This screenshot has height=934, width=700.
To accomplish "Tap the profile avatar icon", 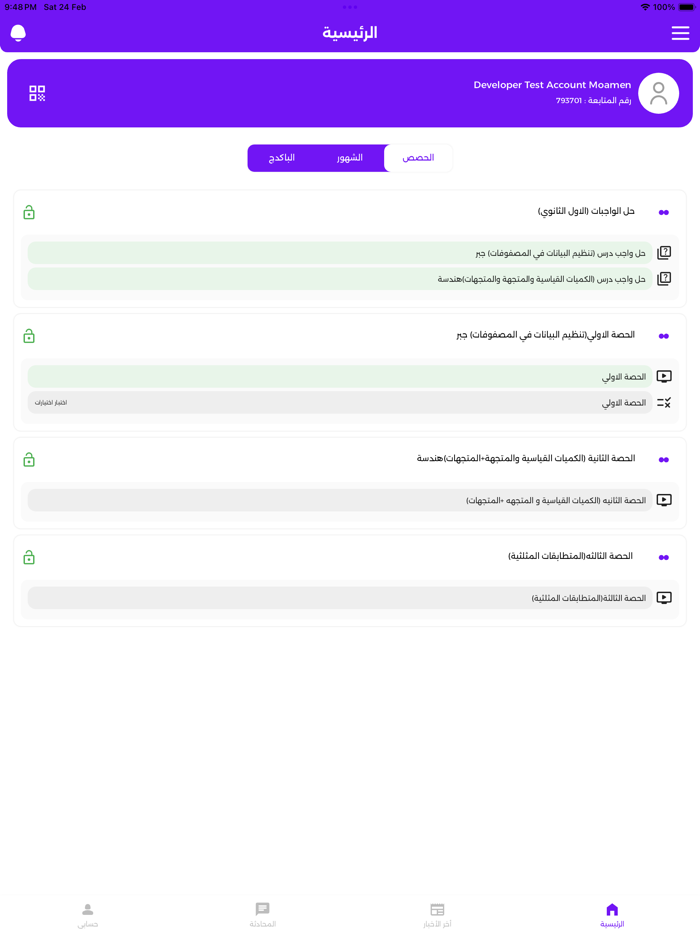I will (x=658, y=93).
